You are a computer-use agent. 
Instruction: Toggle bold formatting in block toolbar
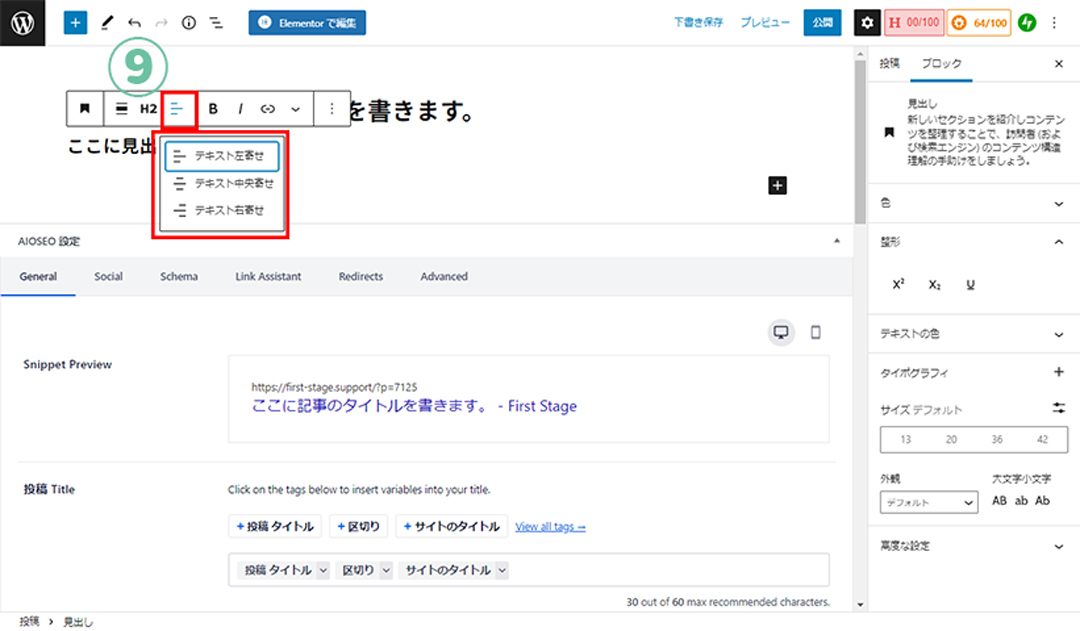[x=213, y=109]
